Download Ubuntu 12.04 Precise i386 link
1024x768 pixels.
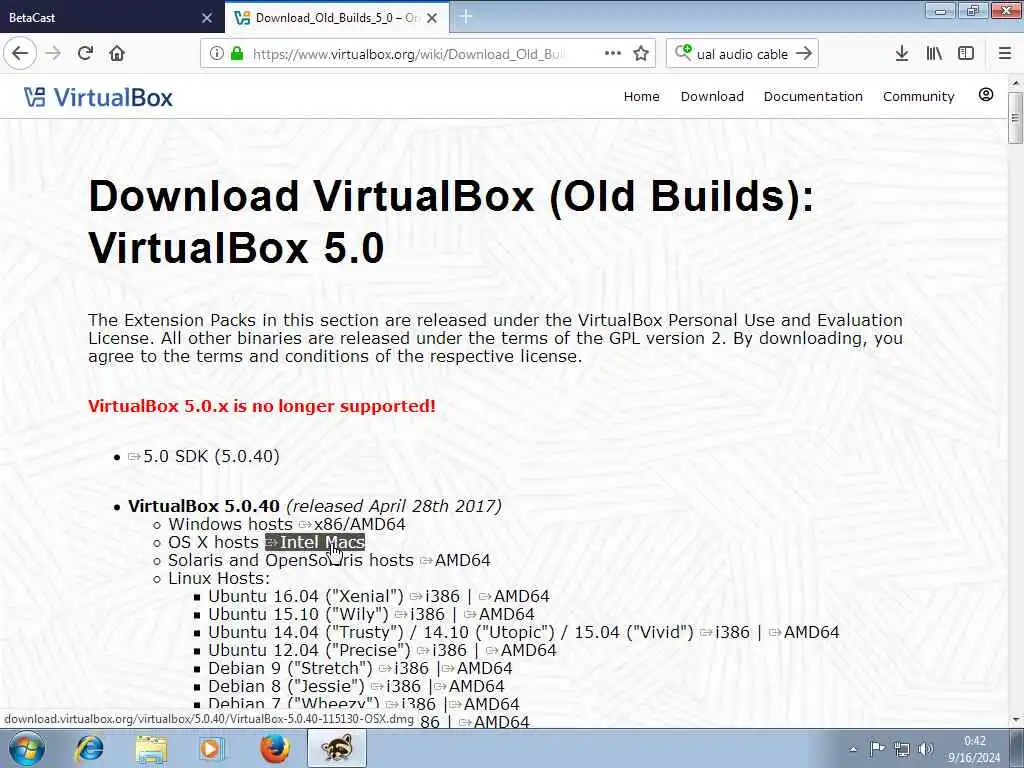click(442, 650)
